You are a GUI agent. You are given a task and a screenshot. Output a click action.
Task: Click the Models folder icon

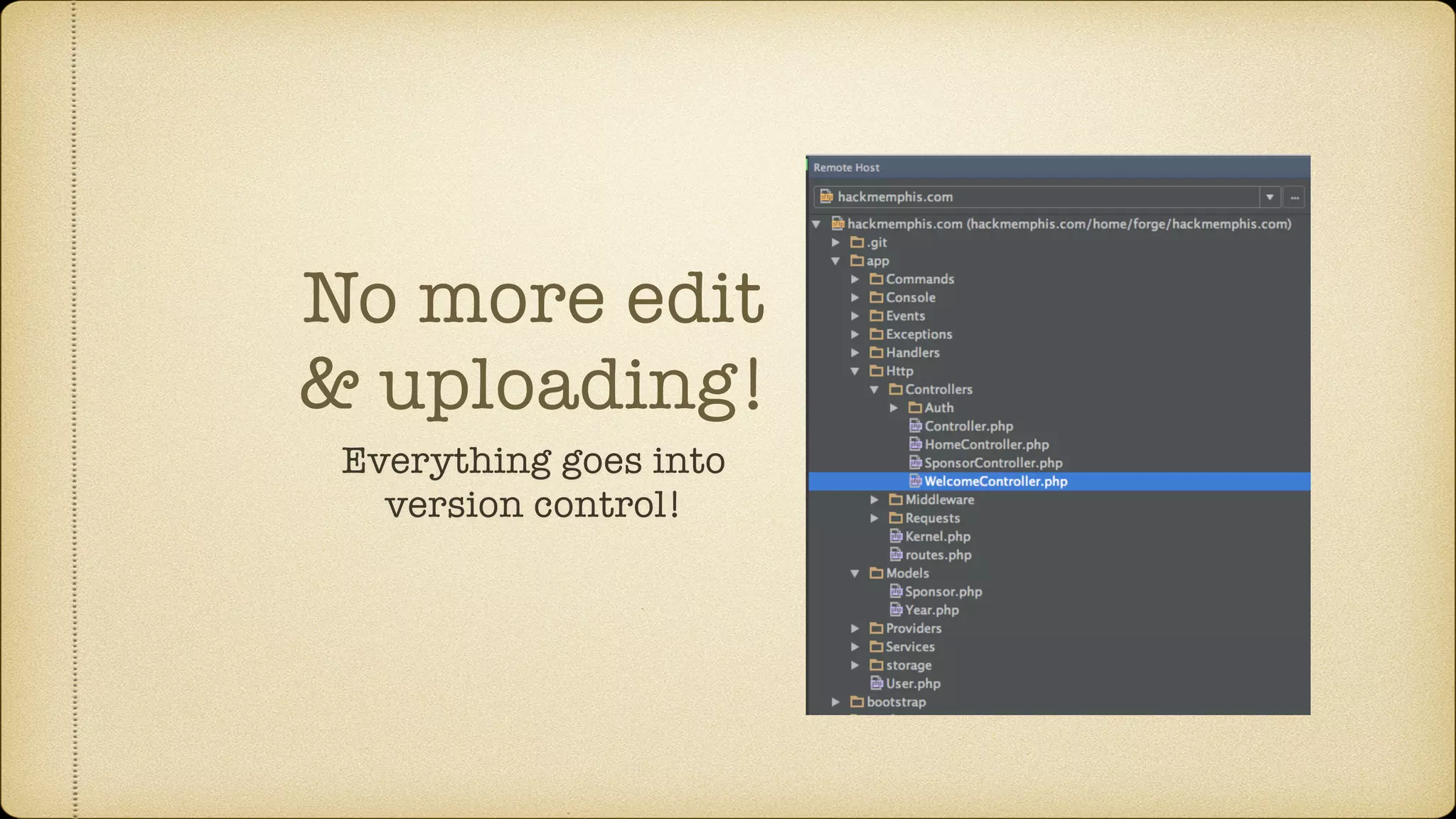(x=877, y=573)
